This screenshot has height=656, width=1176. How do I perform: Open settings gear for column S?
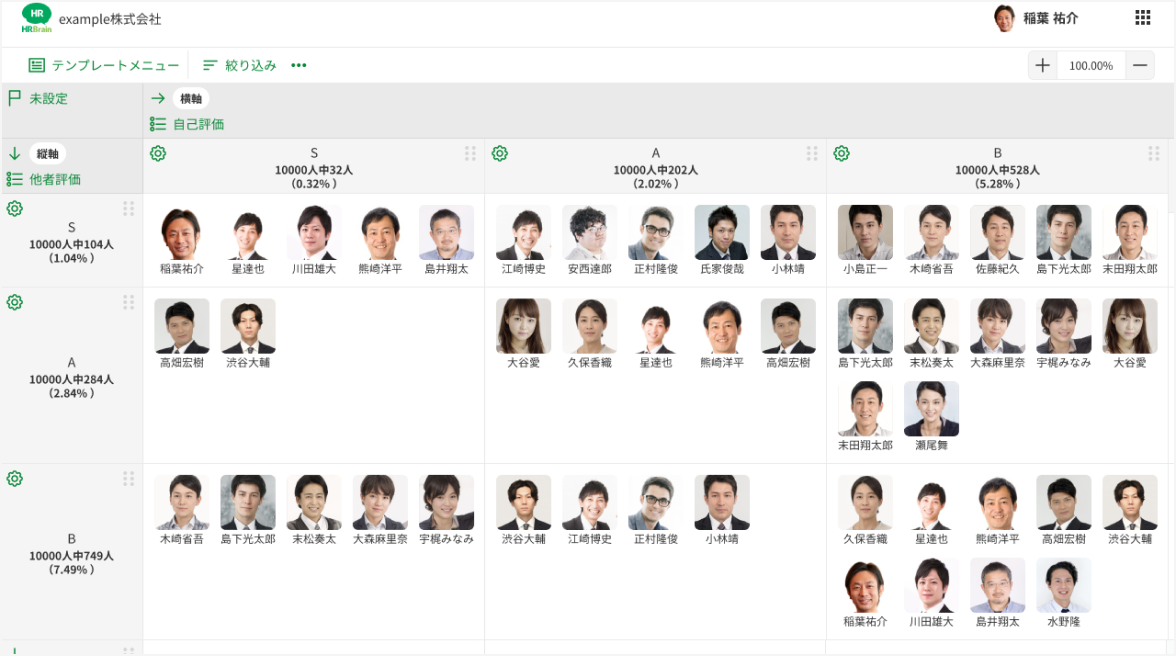(x=158, y=154)
